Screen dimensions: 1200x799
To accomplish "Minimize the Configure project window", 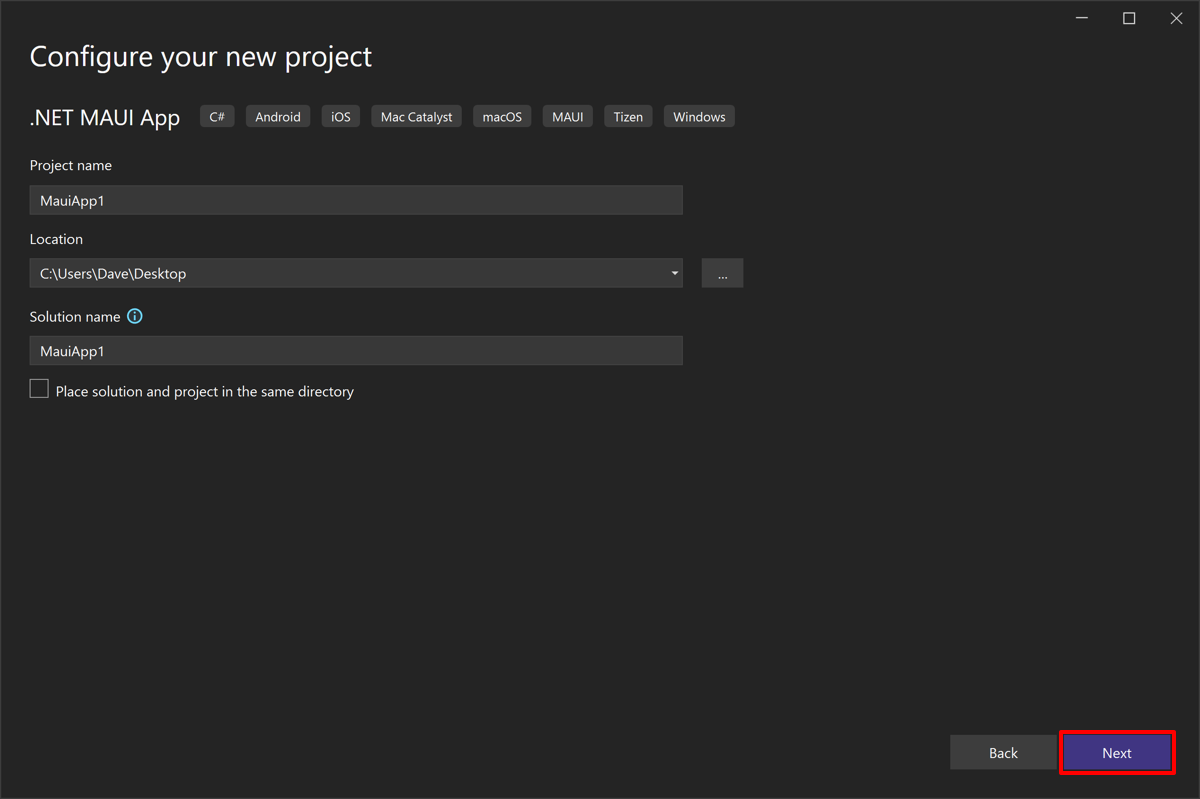I will [x=1081, y=17].
